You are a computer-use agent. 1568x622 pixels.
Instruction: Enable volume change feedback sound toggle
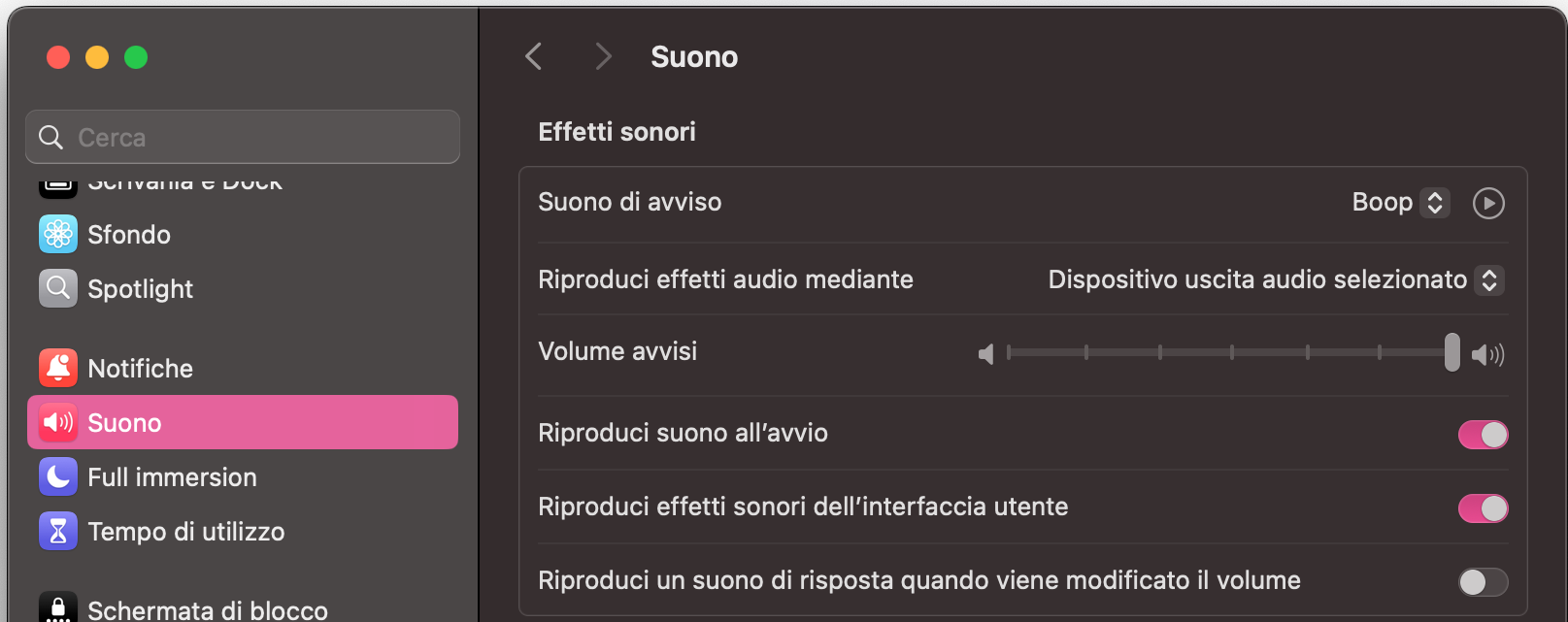point(1483,581)
